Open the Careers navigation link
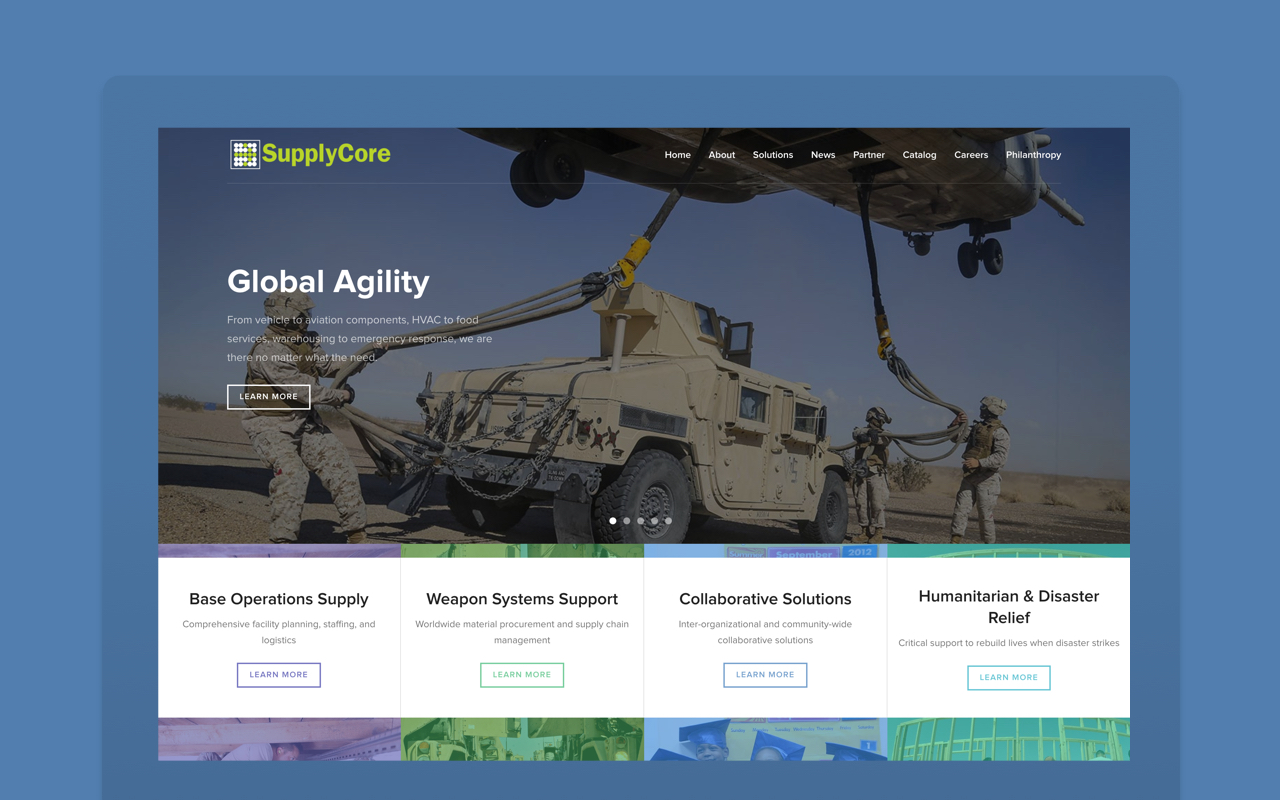The width and height of the screenshot is (1280, 800). point(970,155)
